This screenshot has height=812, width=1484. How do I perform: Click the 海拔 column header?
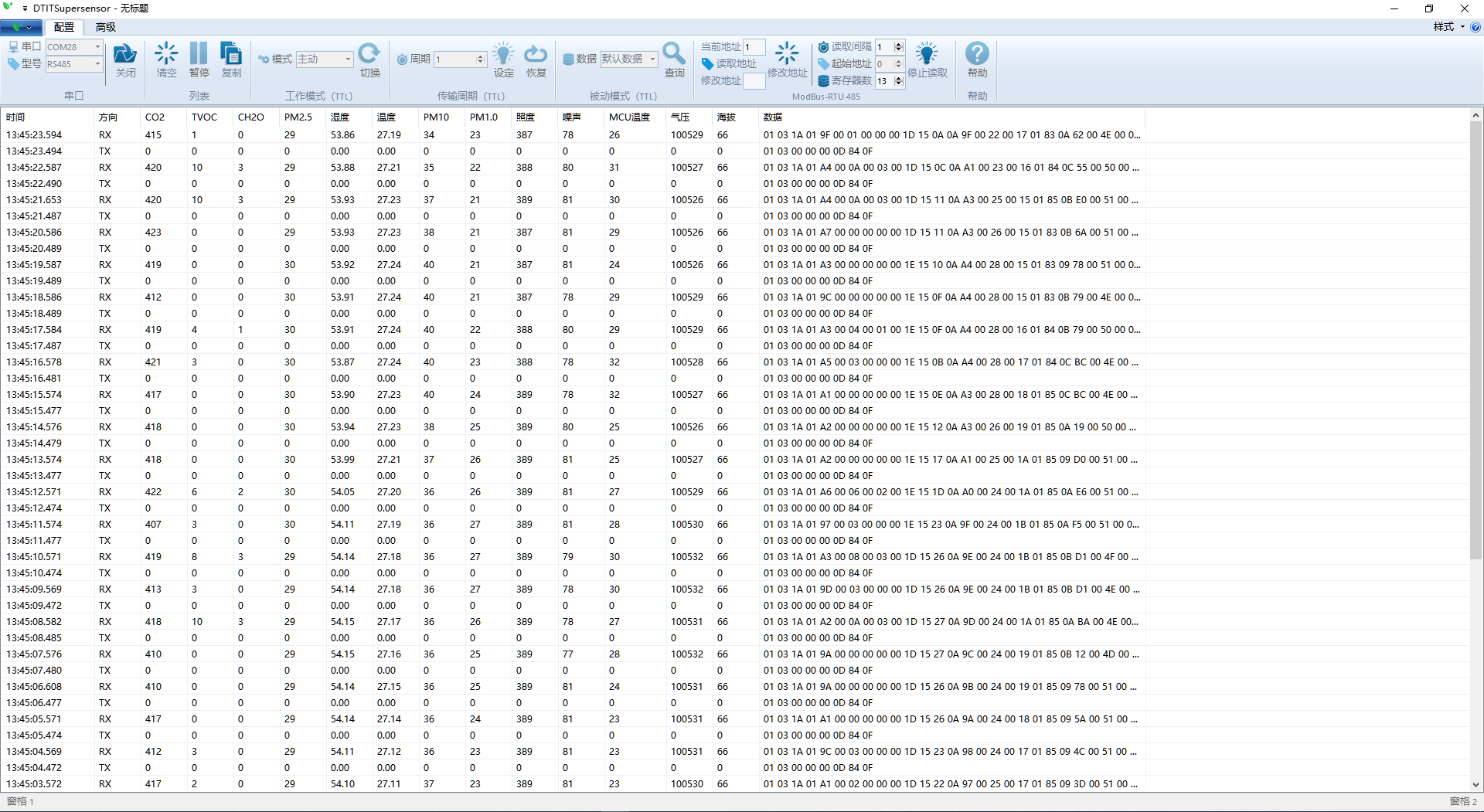(734, 117)
